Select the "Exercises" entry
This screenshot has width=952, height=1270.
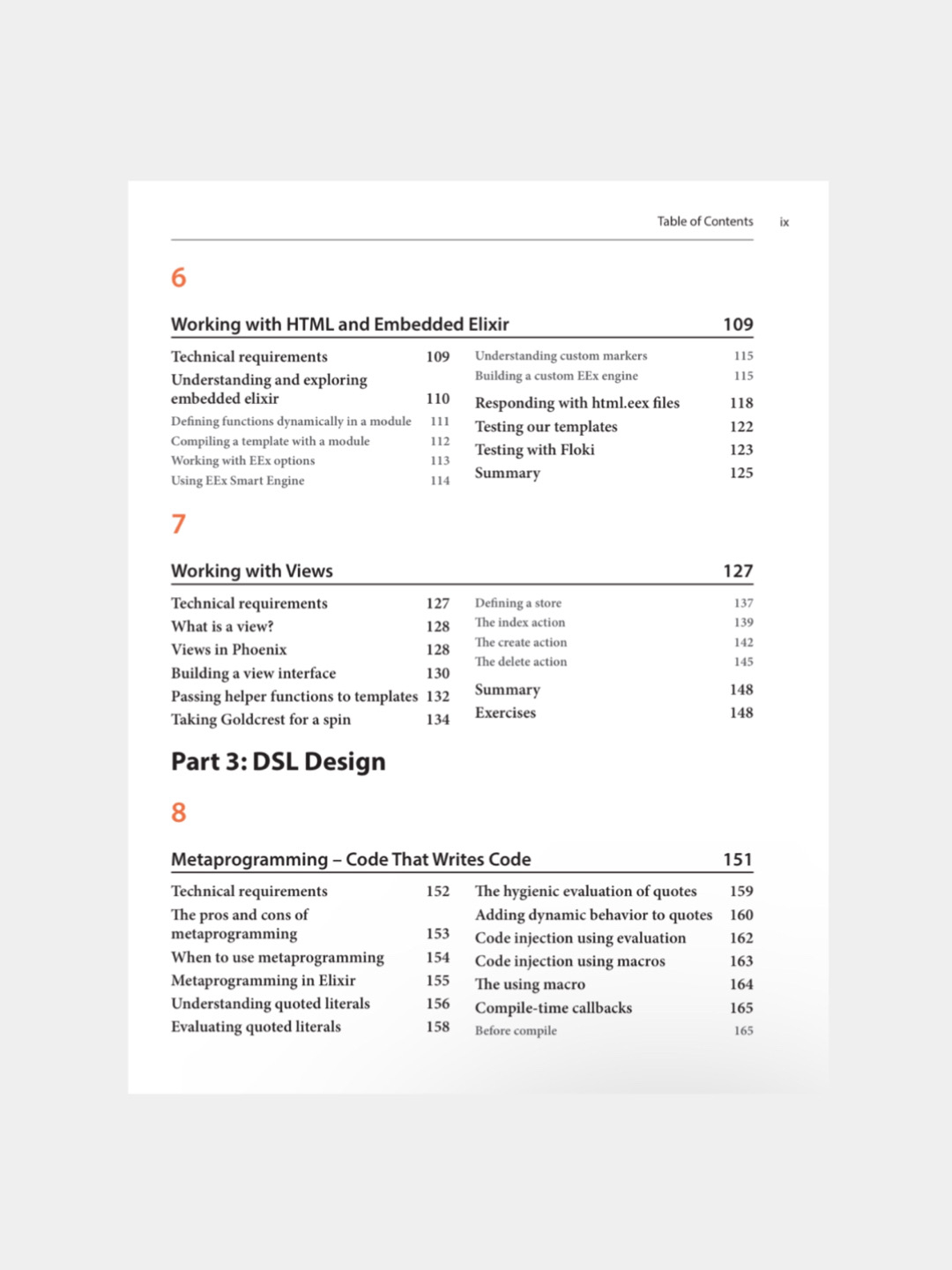[505, 713]
